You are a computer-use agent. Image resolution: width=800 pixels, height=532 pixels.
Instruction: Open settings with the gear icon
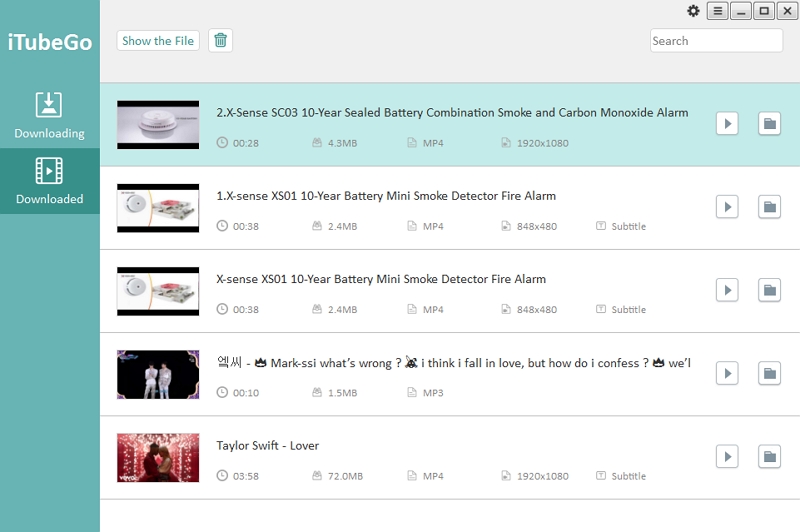coord(693,11)
